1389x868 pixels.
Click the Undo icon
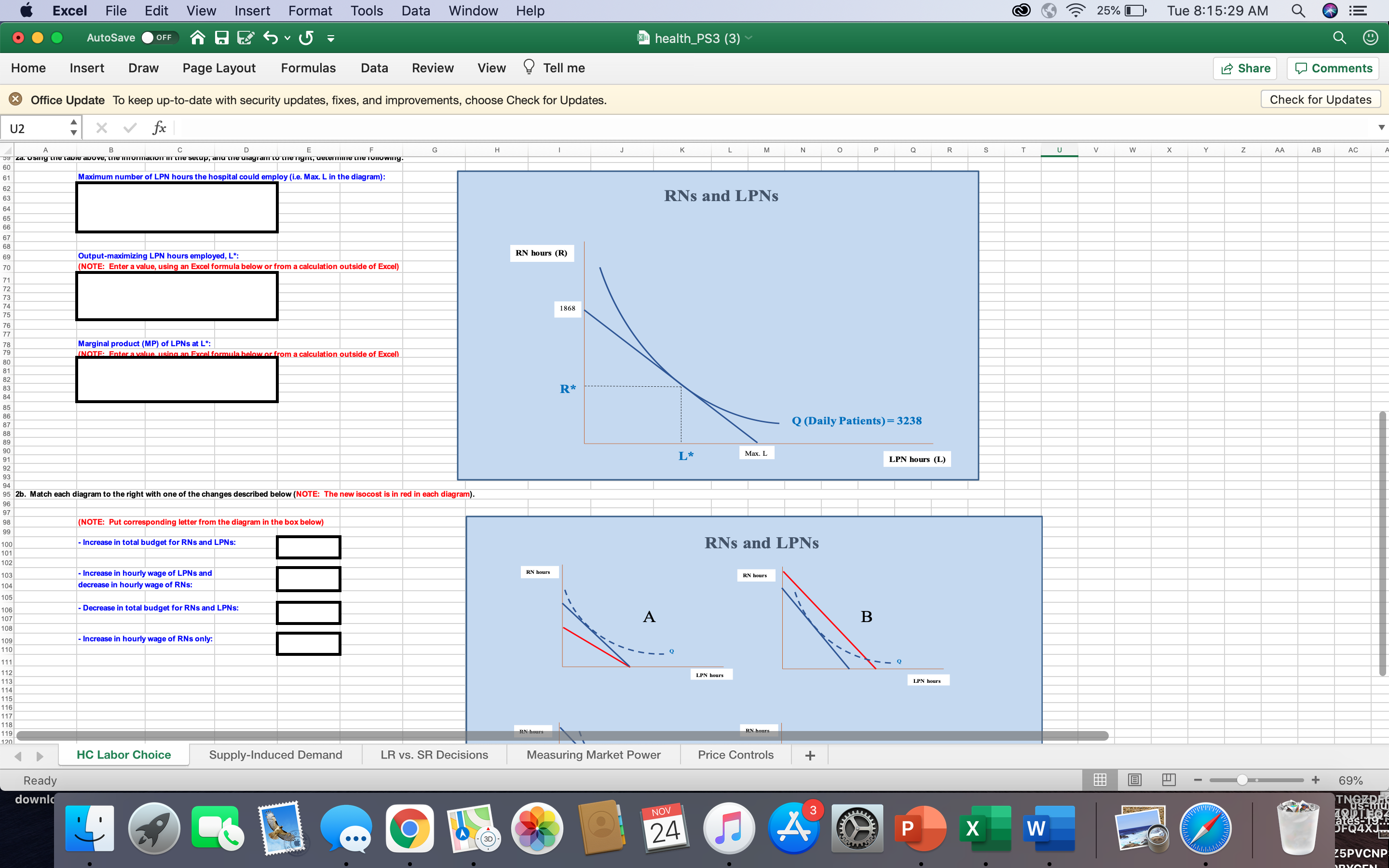coord(271,38)
